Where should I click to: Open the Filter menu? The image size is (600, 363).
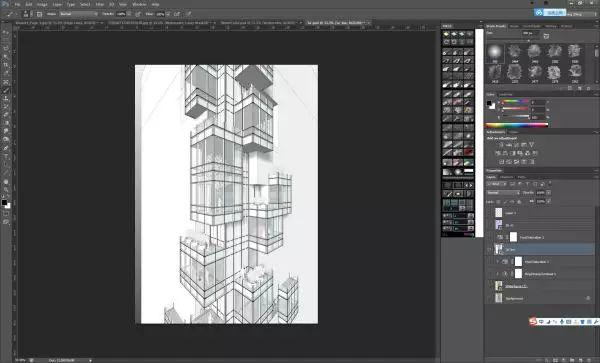(x=100, y=4)
